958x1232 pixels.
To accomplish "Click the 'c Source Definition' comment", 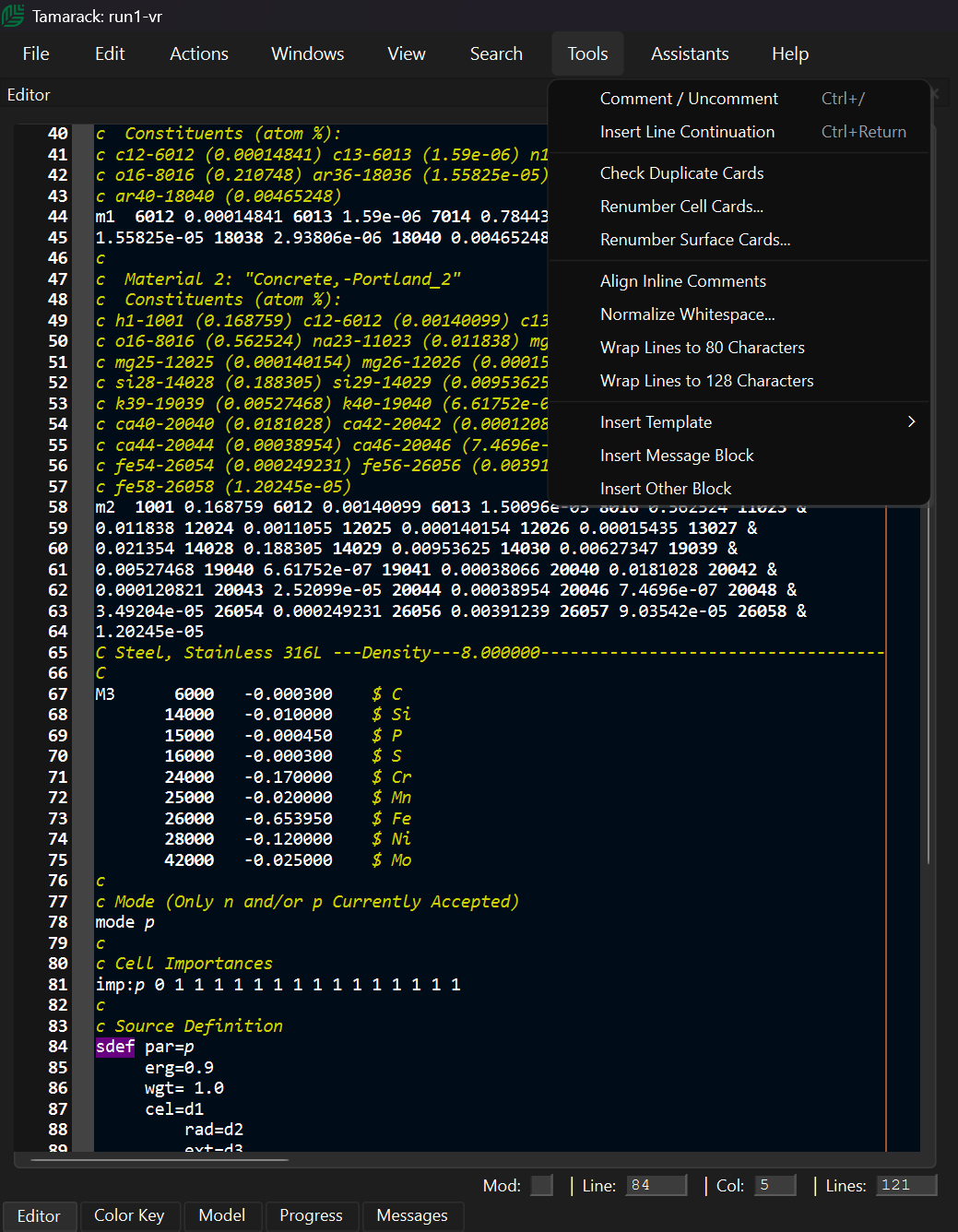I will coord(189,1026).
